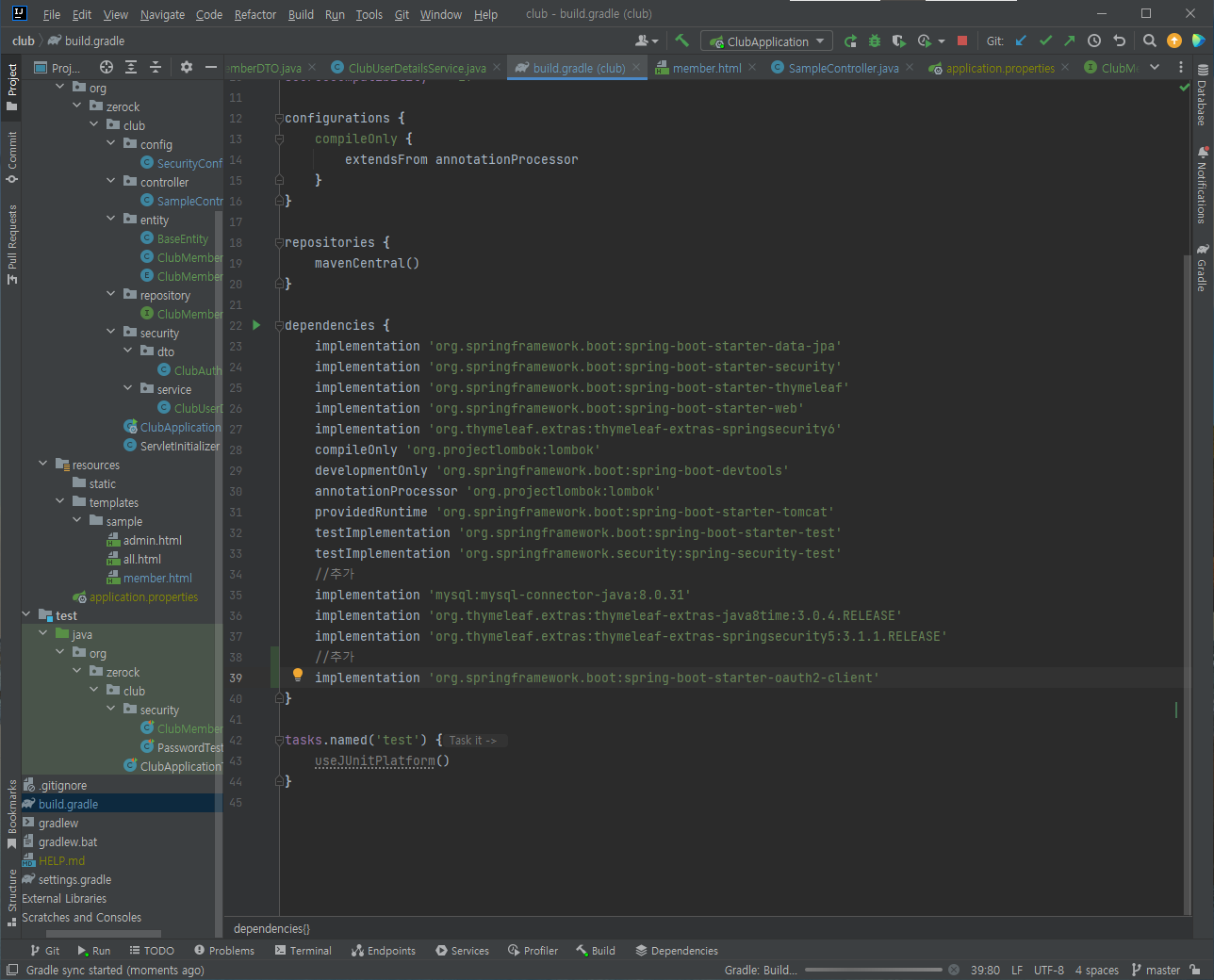Click Collapse All icon in Project panel

click(156, 67)
